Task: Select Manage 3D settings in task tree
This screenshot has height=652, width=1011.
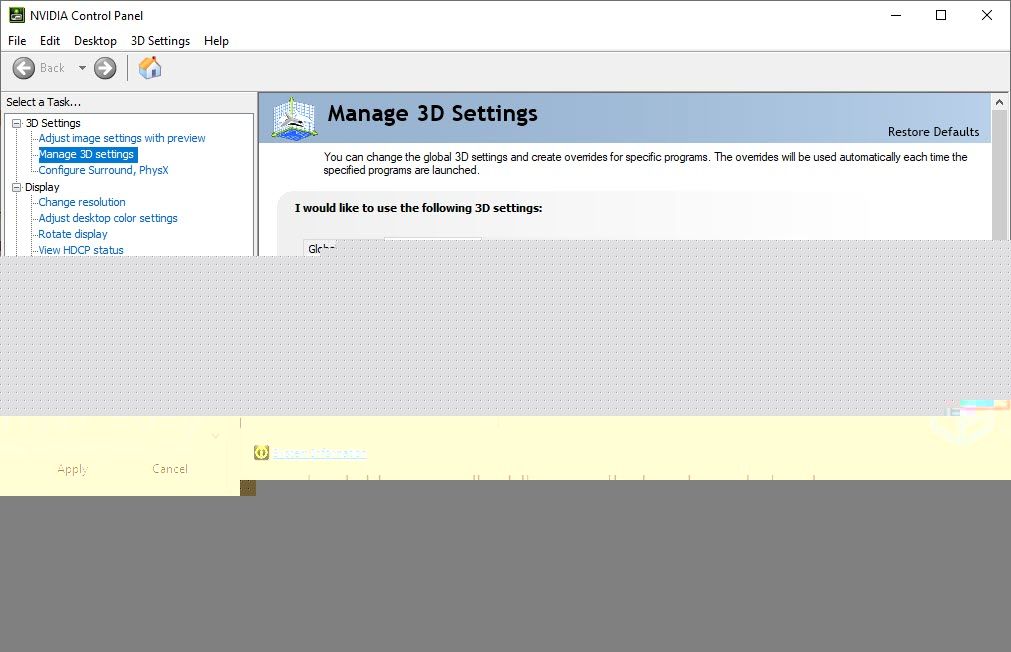Action: (86, 154)
